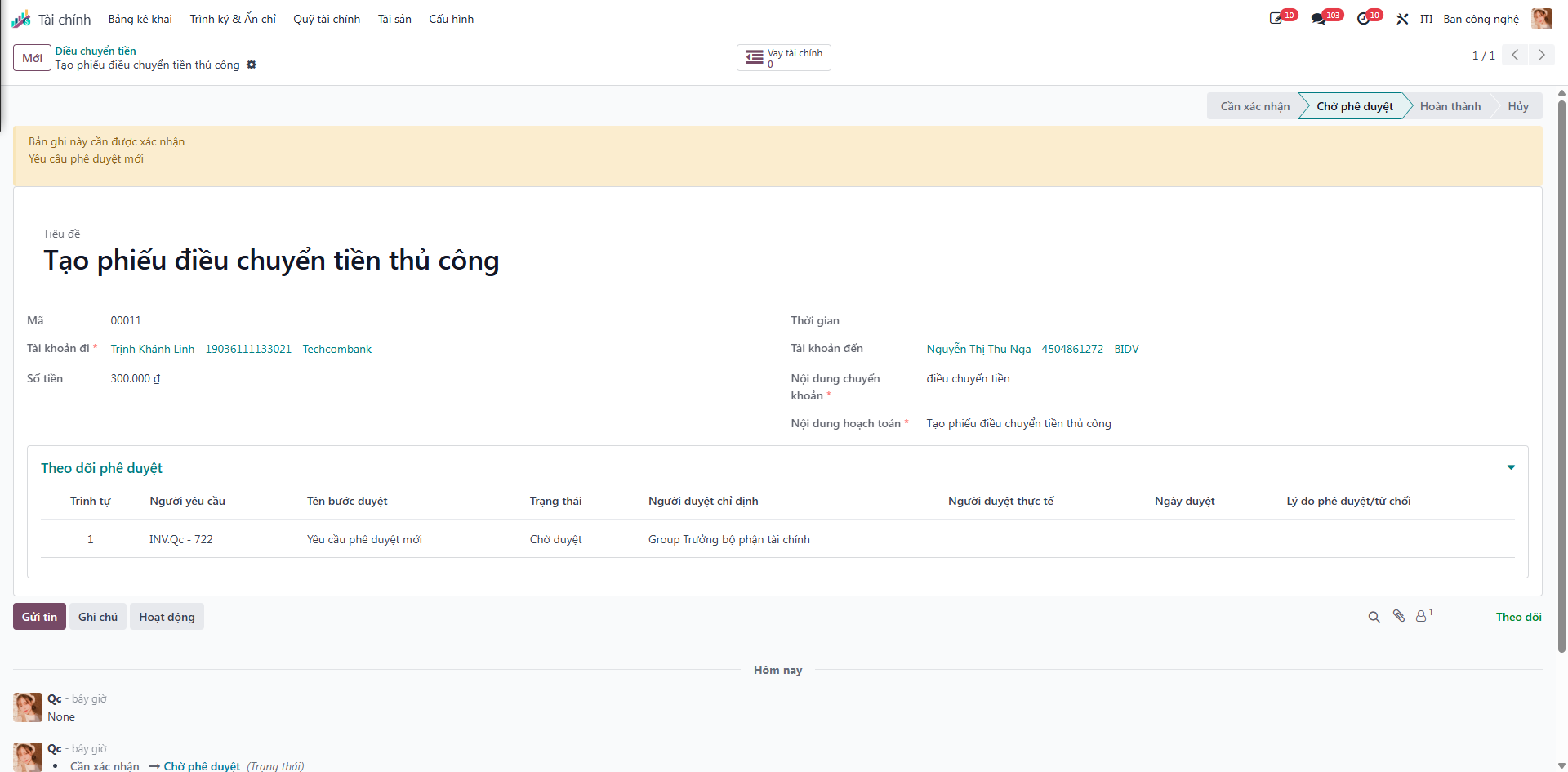This screenshot has height=772, width=1568.
Task: Search messages with magnifier icon in chatter
Action: tap(1374, 617)
